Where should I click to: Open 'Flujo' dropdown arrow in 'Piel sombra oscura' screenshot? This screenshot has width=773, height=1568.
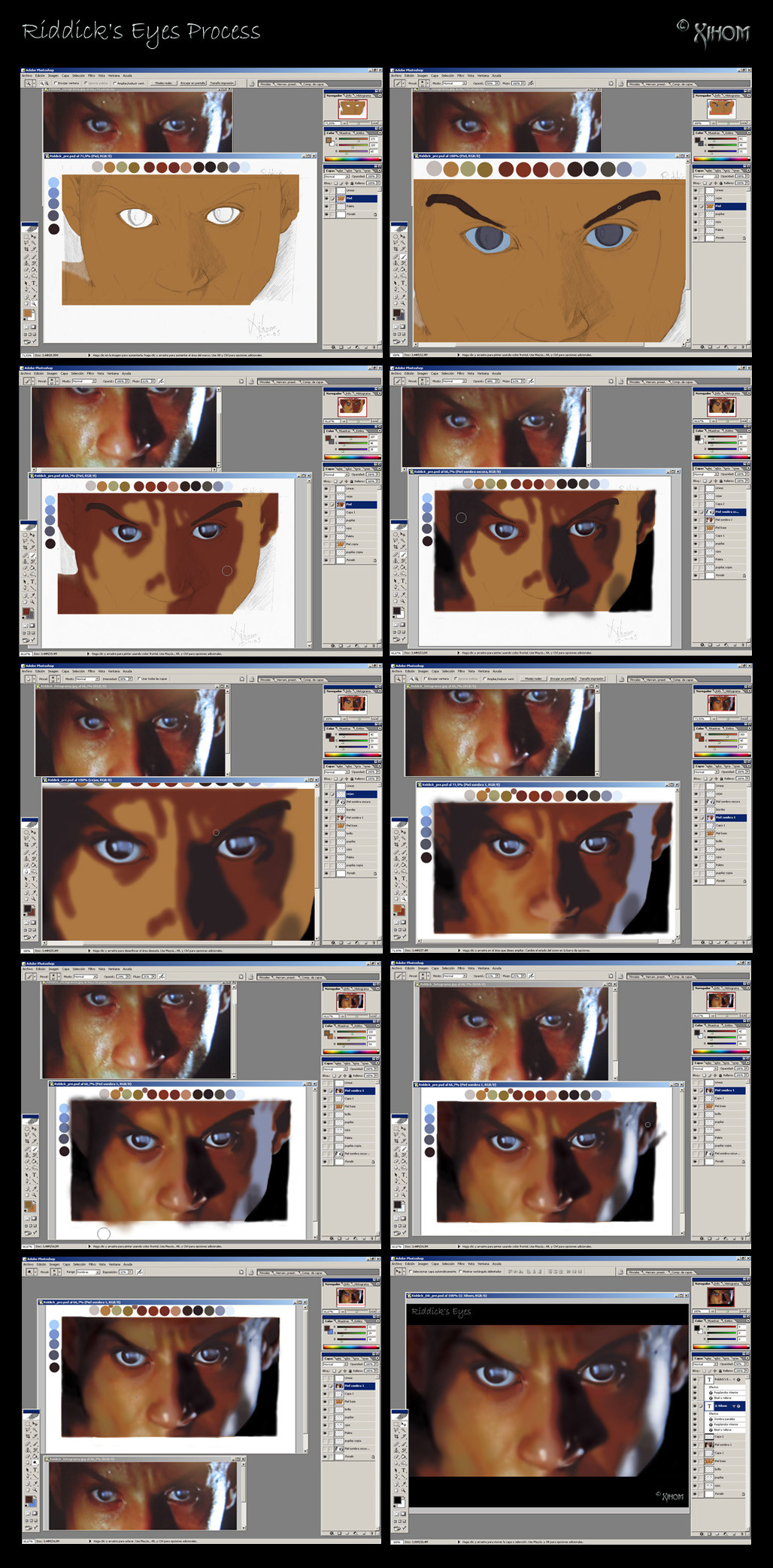(x=524, y=381)
